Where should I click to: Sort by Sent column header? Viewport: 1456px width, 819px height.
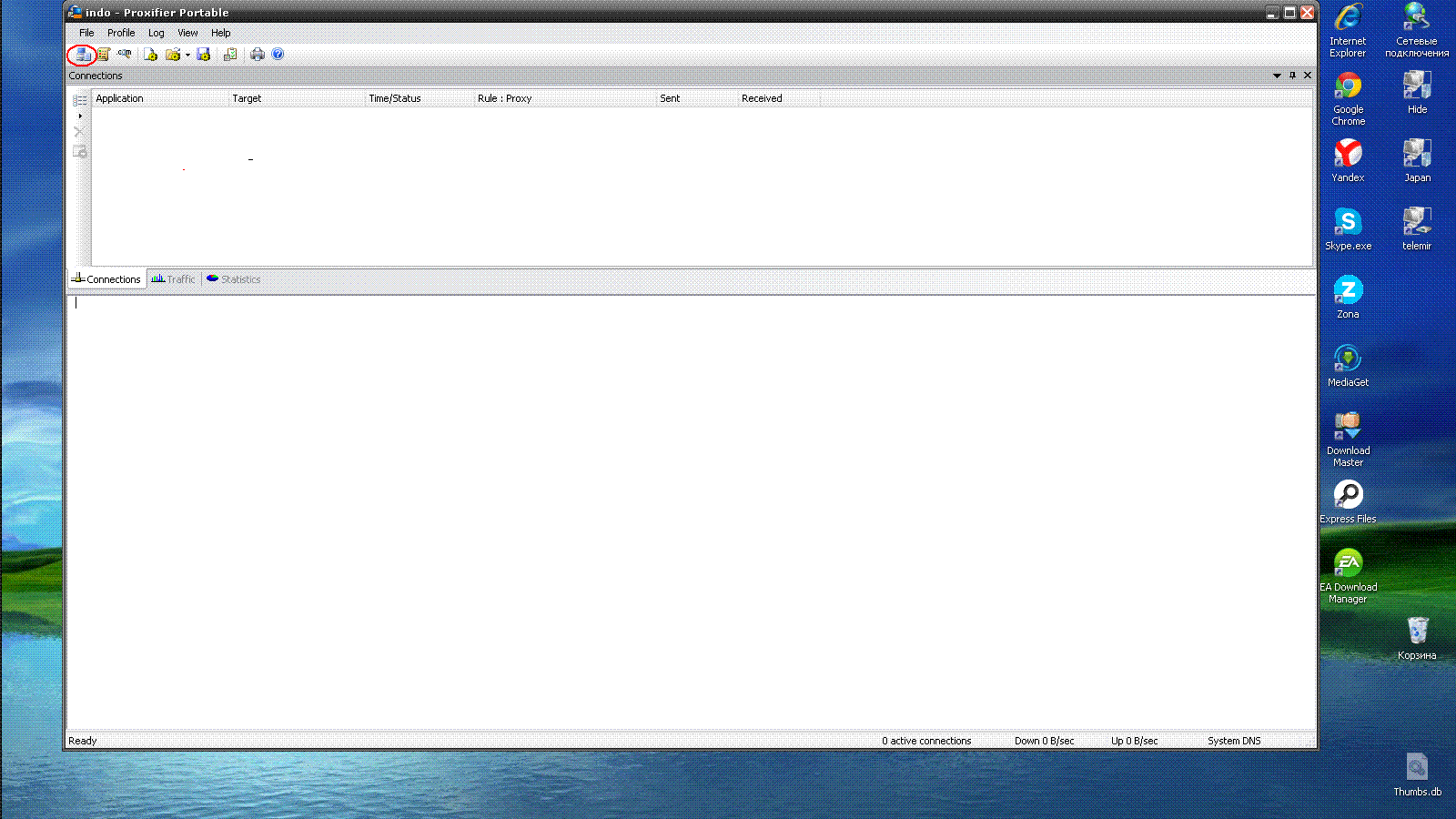click(x=697, y=98)
